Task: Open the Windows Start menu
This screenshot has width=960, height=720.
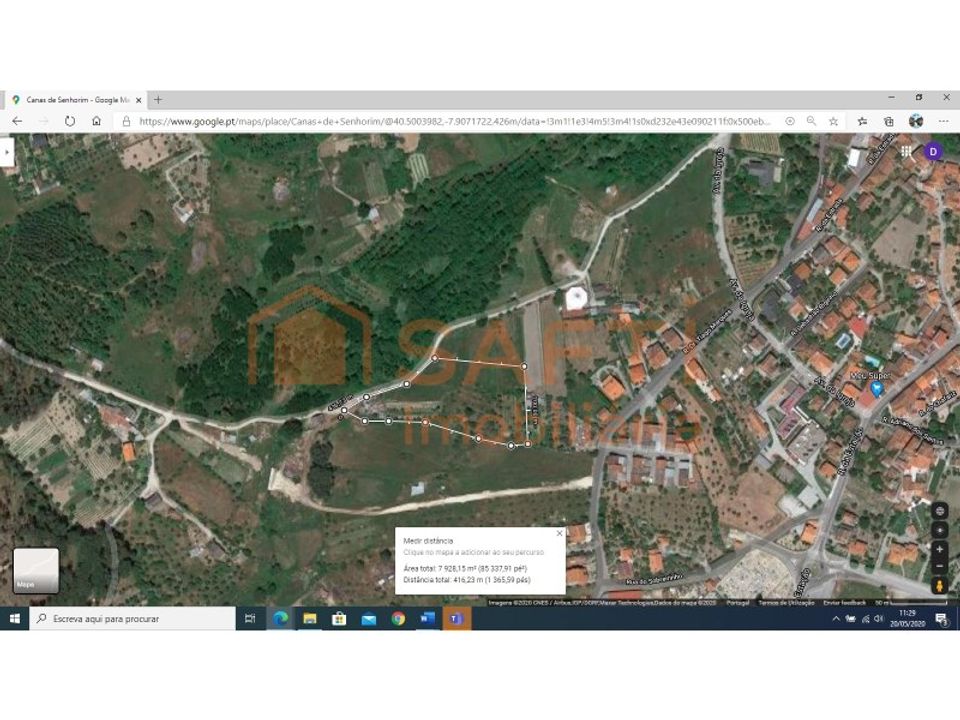Action: [x=15, y=618]
